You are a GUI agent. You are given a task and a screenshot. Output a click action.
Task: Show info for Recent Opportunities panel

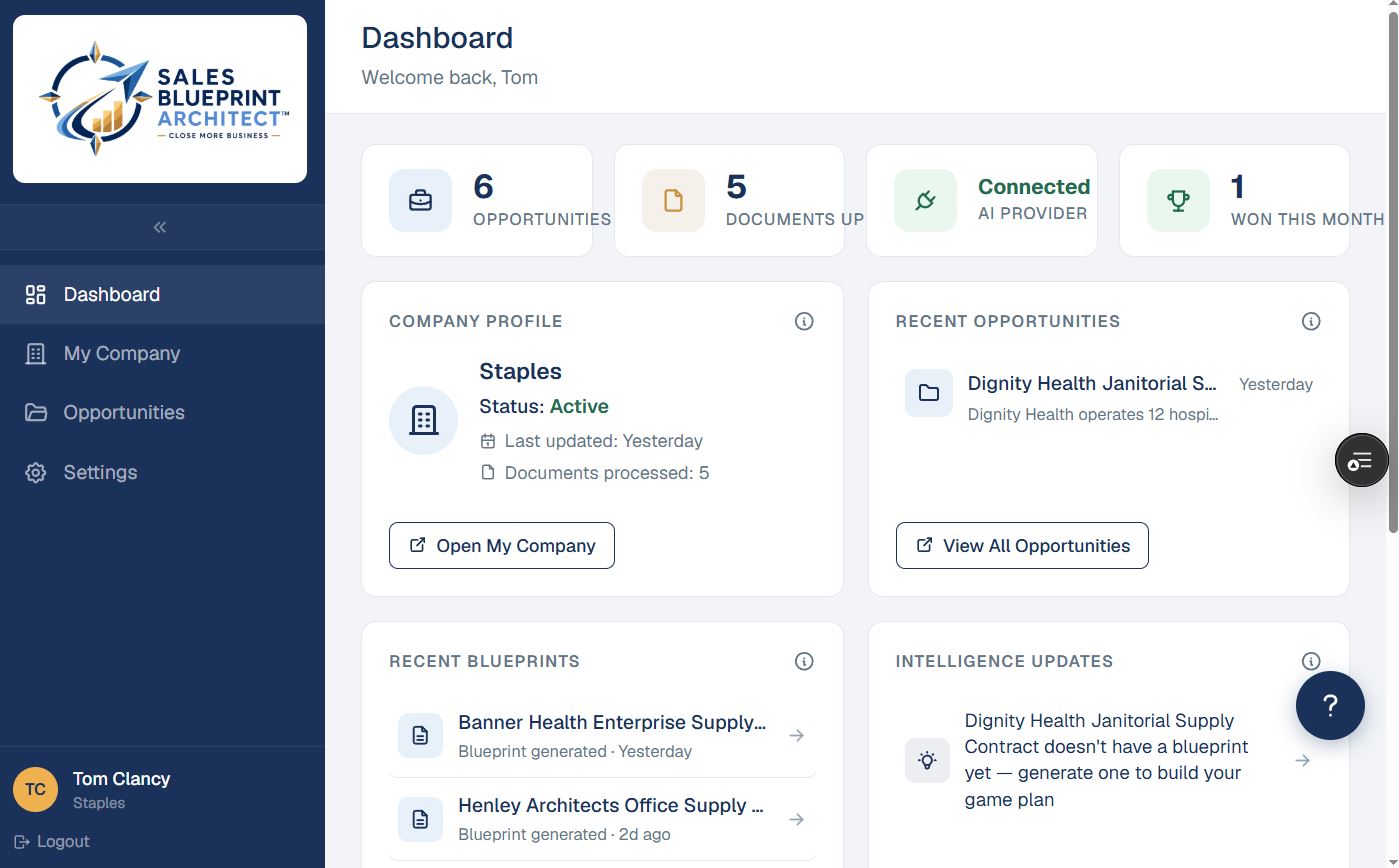pos(1311,321)
